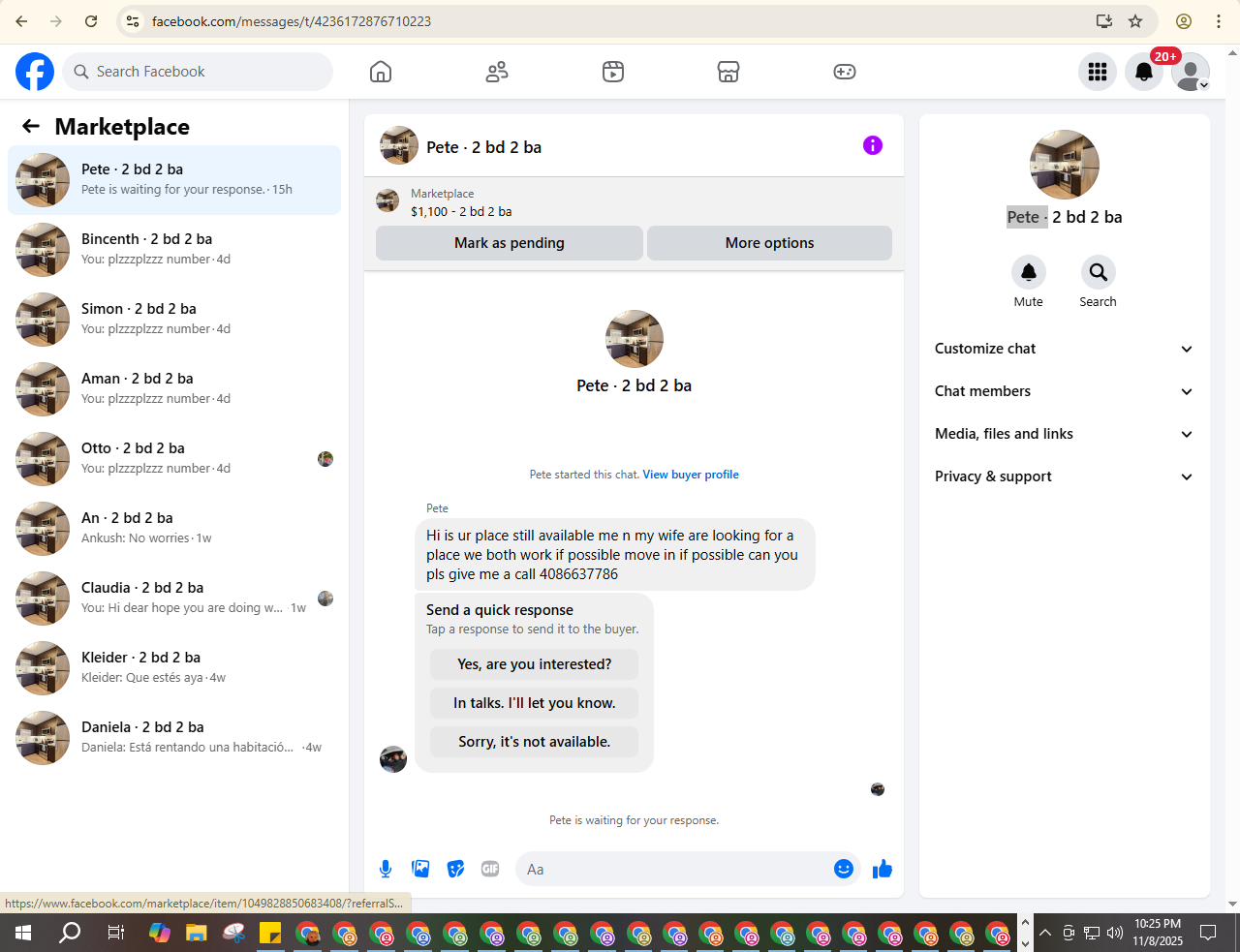Image resolution: width=1240 pixels, height=952 pixels.
Task: Open the account profile avatar menu
Action: pos(1191,72)
